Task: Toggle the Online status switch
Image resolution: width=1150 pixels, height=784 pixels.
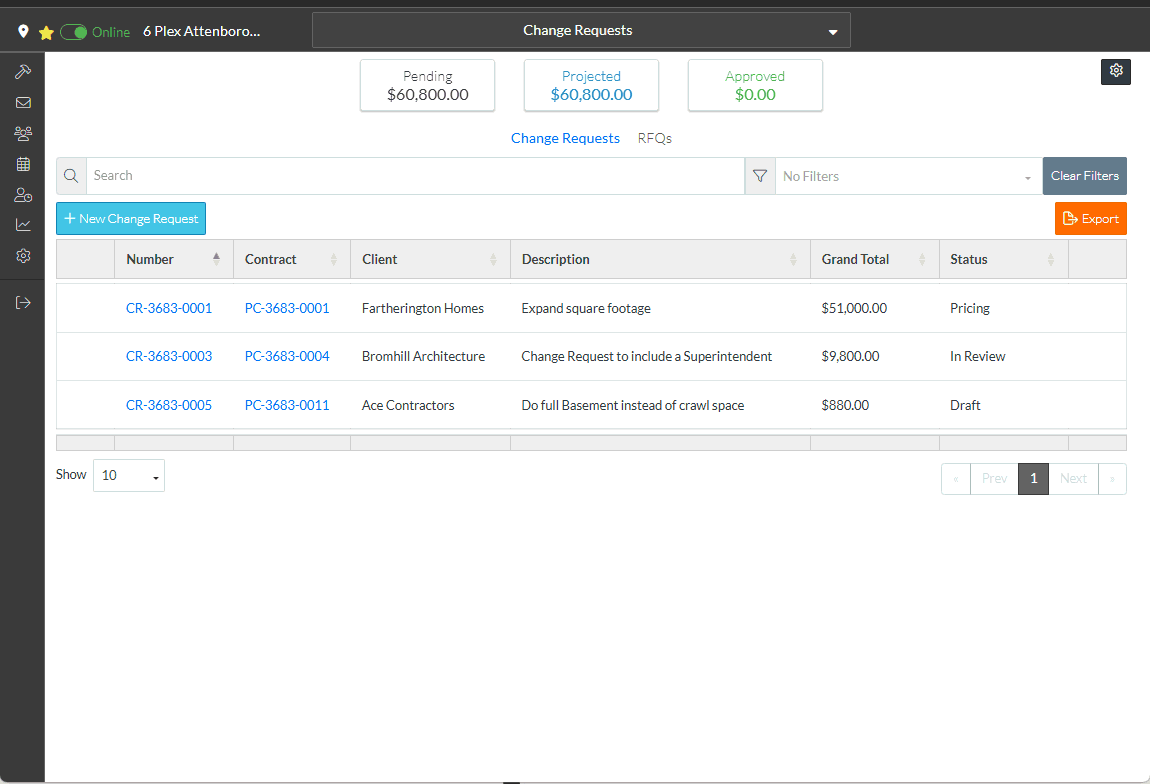Action: (74, 32)
